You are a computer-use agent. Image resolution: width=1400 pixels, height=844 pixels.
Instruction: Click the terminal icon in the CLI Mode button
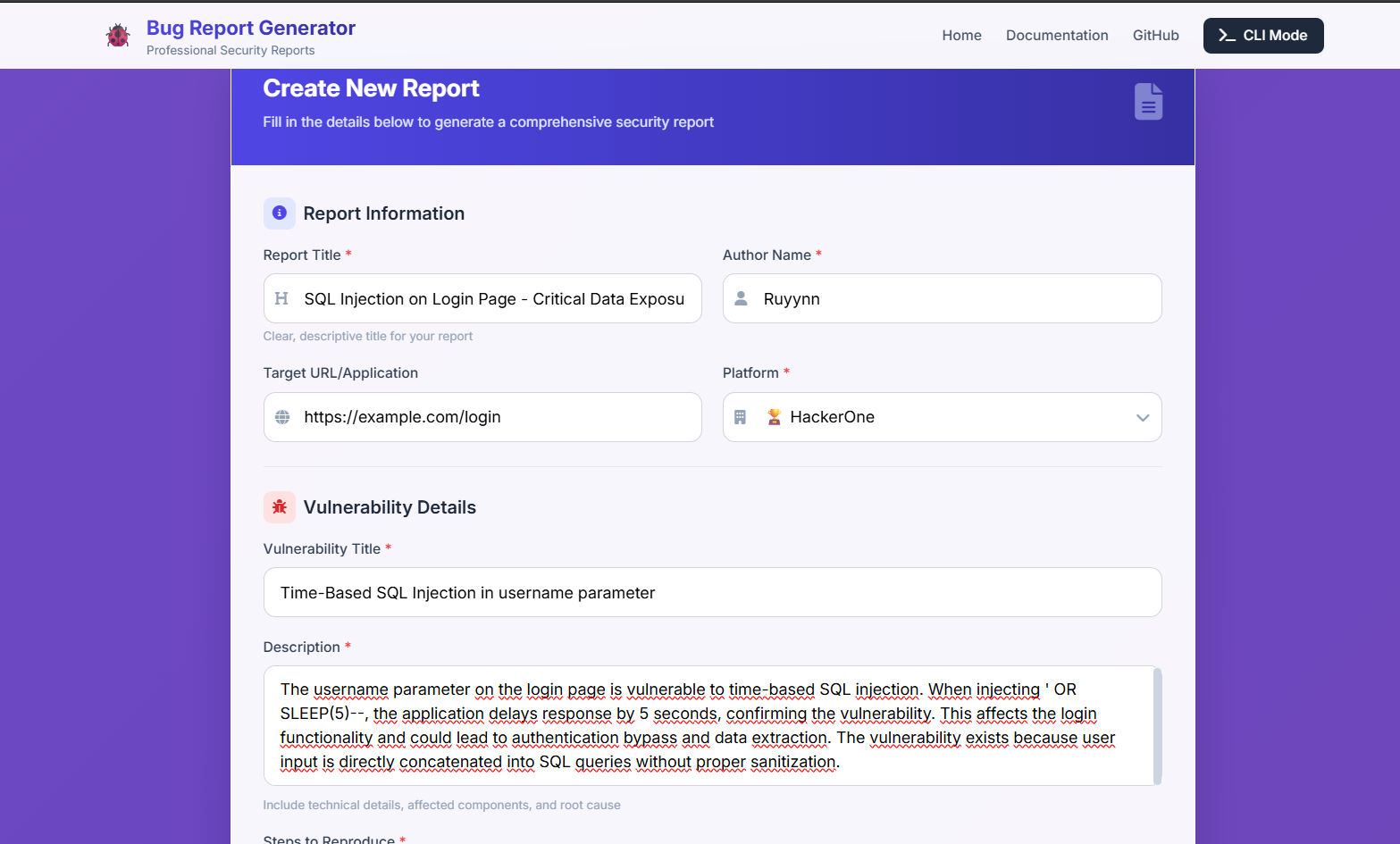coord(1227,36)
